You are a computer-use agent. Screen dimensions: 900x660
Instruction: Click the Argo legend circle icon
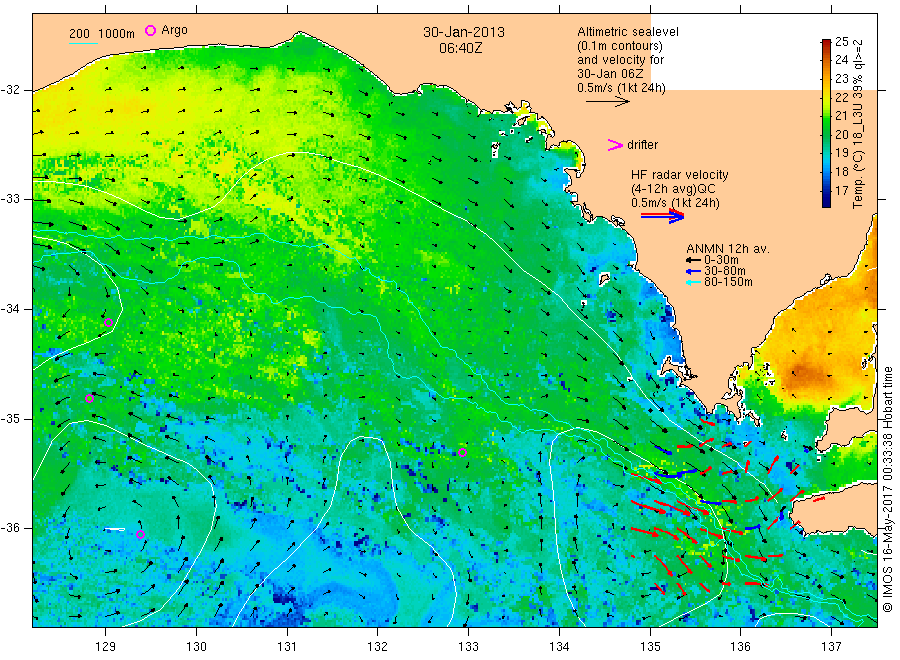tap(150, 30)
